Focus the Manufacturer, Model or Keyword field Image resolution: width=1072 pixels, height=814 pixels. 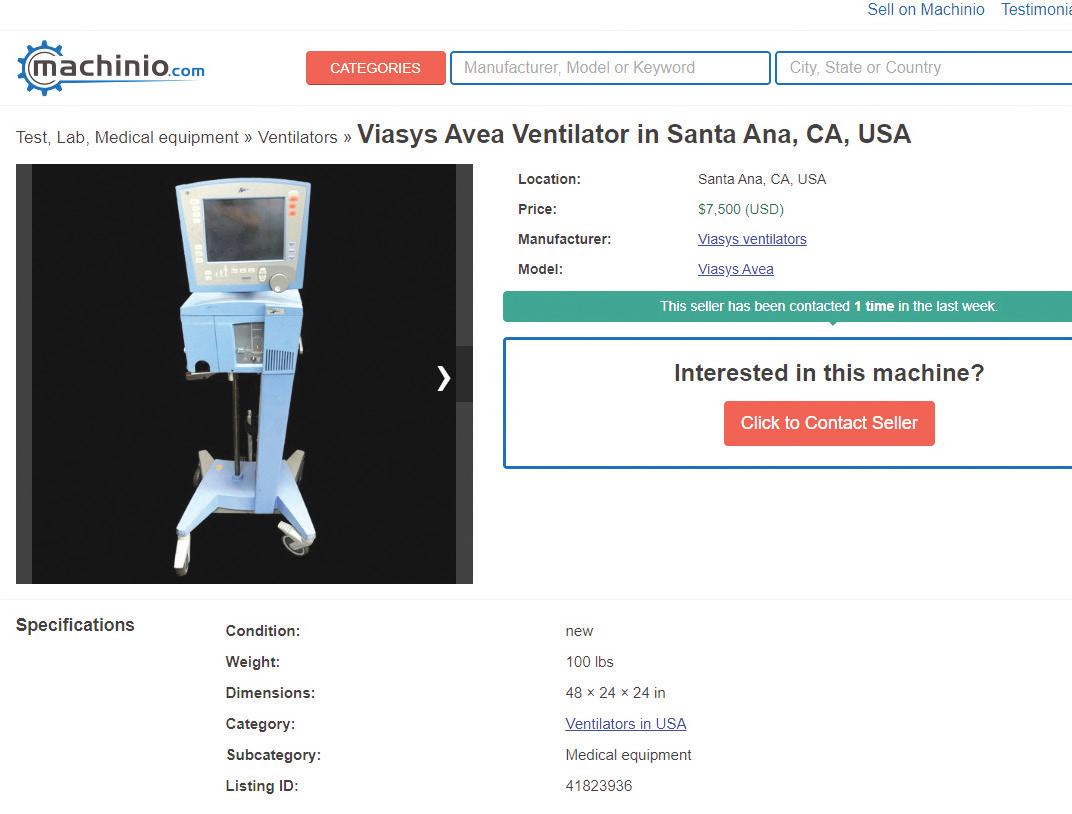coord(610,68)
